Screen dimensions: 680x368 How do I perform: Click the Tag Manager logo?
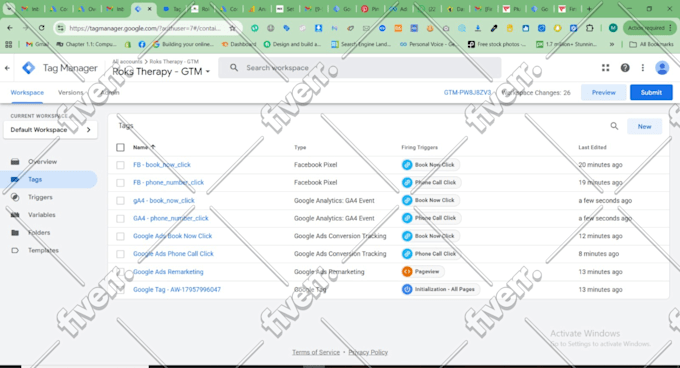[29, 68]
